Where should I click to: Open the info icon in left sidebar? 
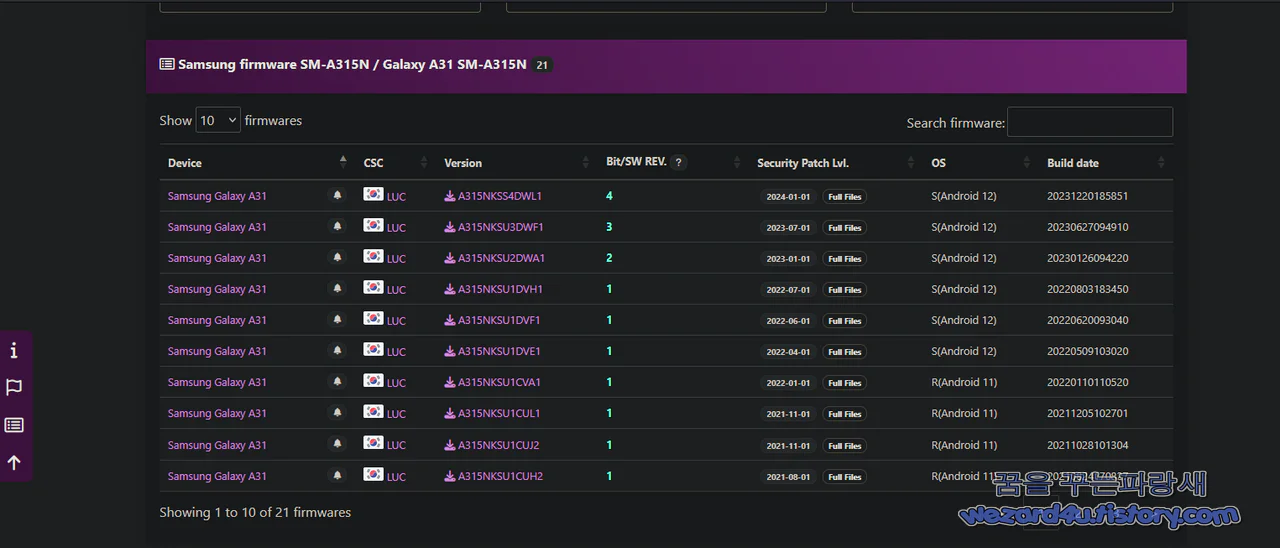coord(14,351)
